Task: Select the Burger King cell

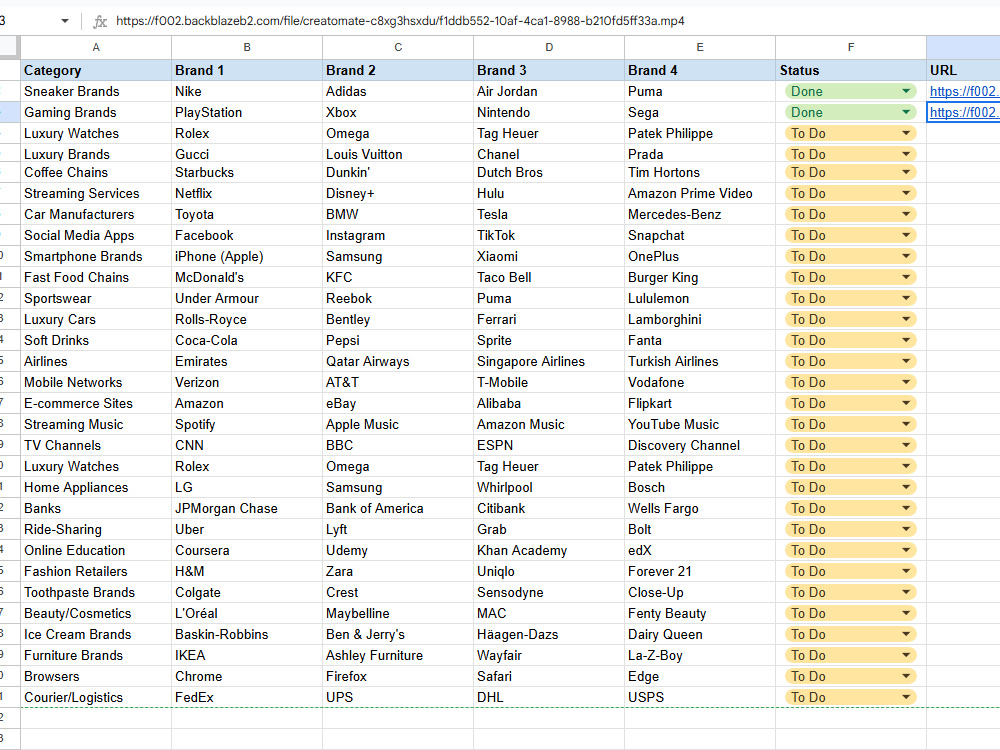Action: click(700, 277)
